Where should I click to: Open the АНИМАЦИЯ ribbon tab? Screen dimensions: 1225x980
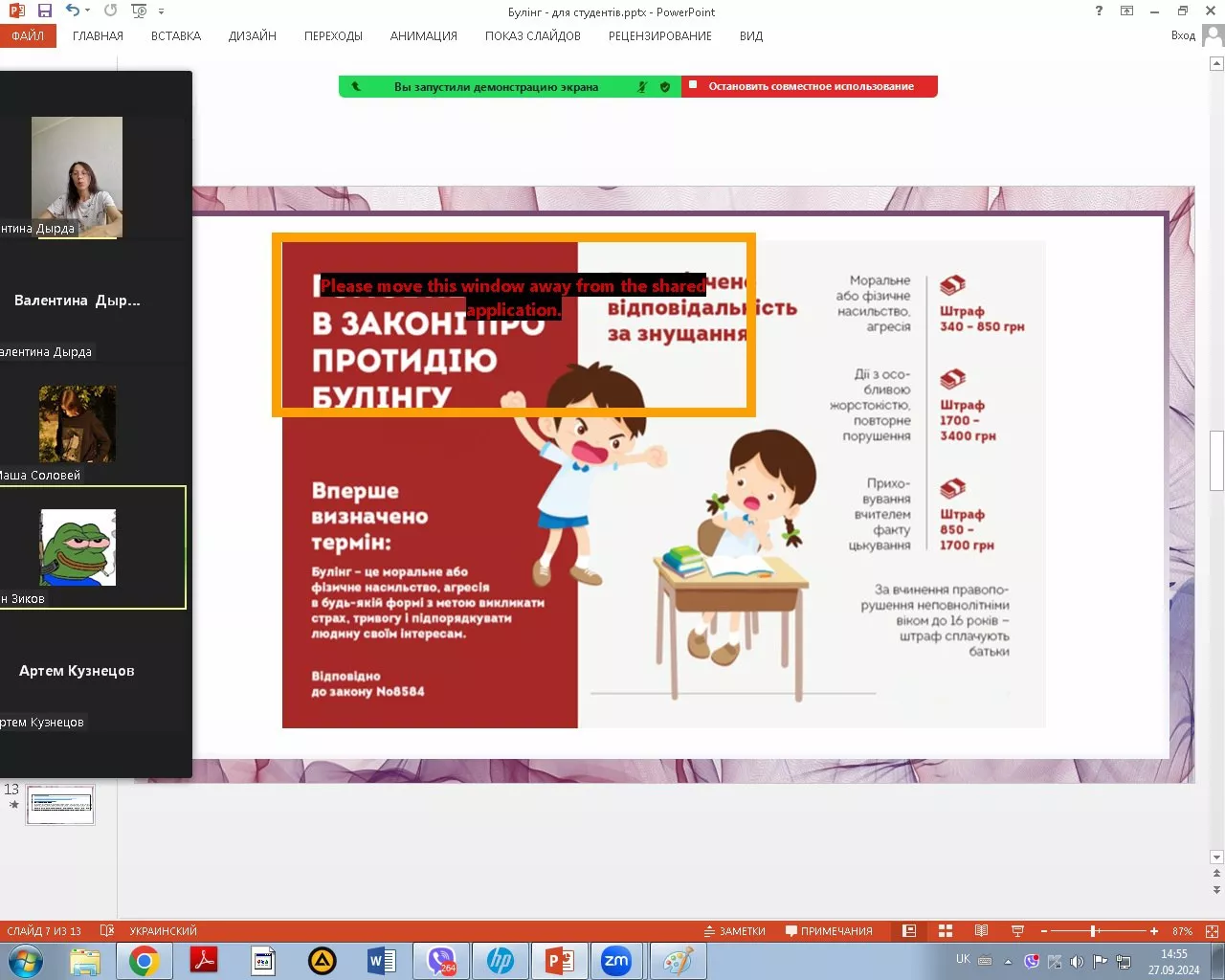click(x=424, y=35)
